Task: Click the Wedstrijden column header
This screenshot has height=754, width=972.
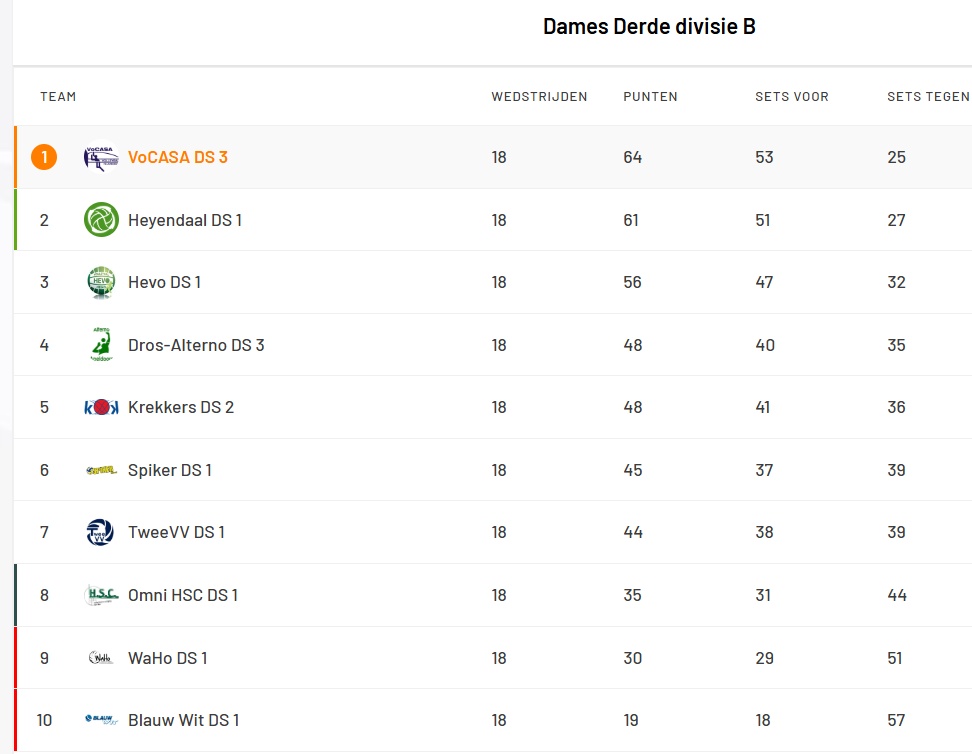Action: tap(539, 97)
